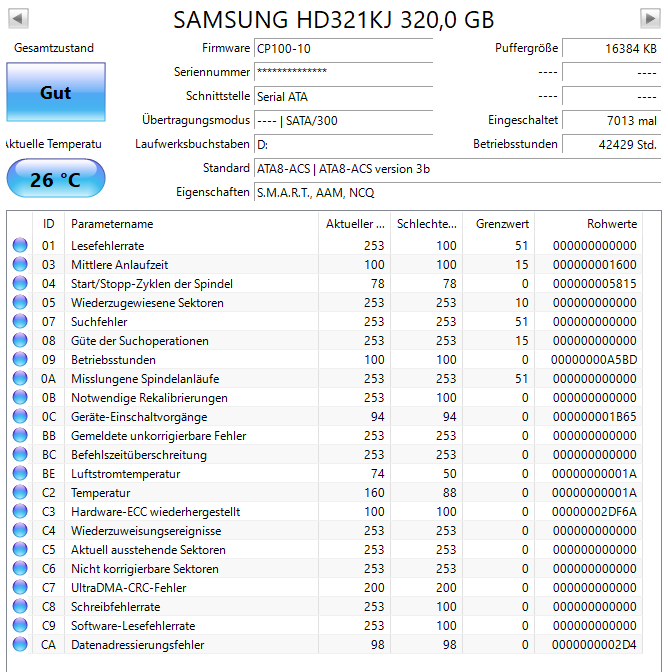Click the Eigenschaften field S.M.A.R.T., AAM, NCQ

(458, 192)
